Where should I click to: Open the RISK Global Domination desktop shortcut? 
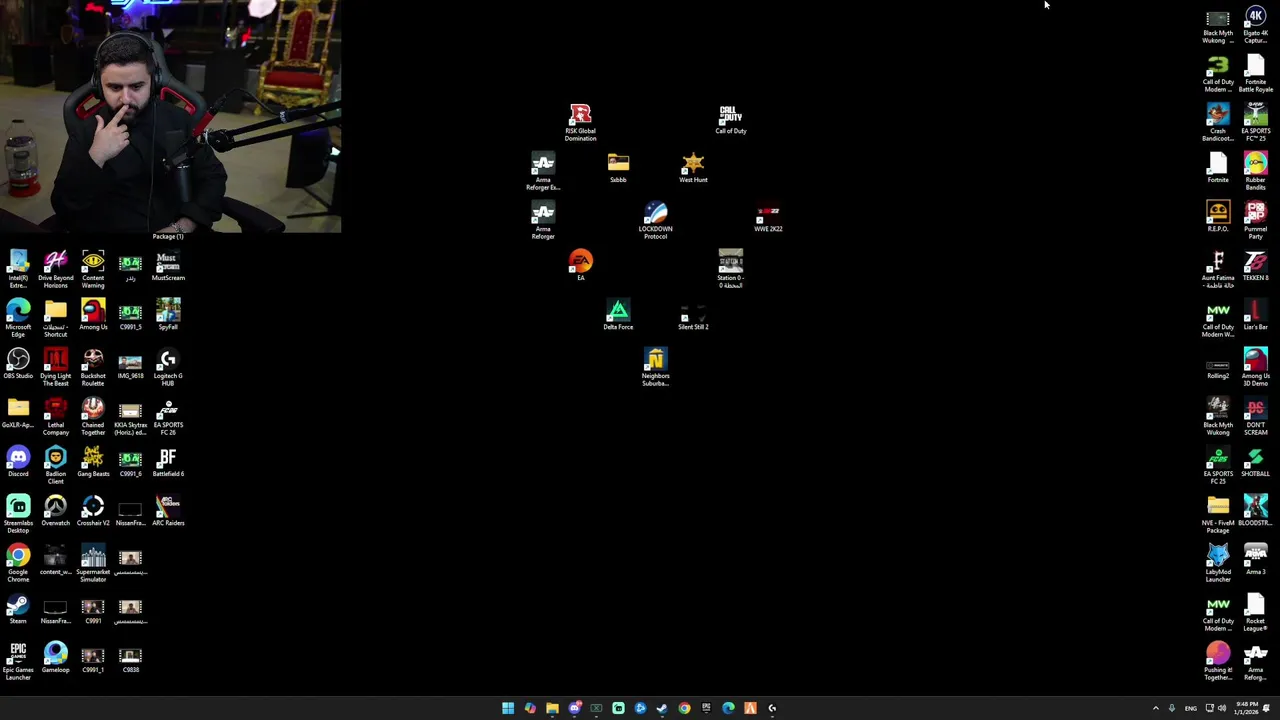point(580,123)
